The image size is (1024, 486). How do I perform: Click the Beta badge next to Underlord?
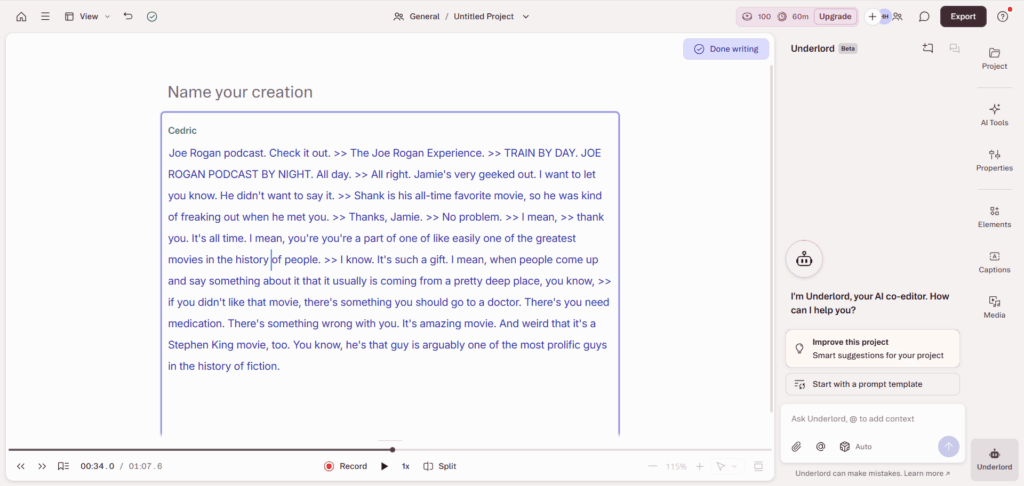coord(848,48)
